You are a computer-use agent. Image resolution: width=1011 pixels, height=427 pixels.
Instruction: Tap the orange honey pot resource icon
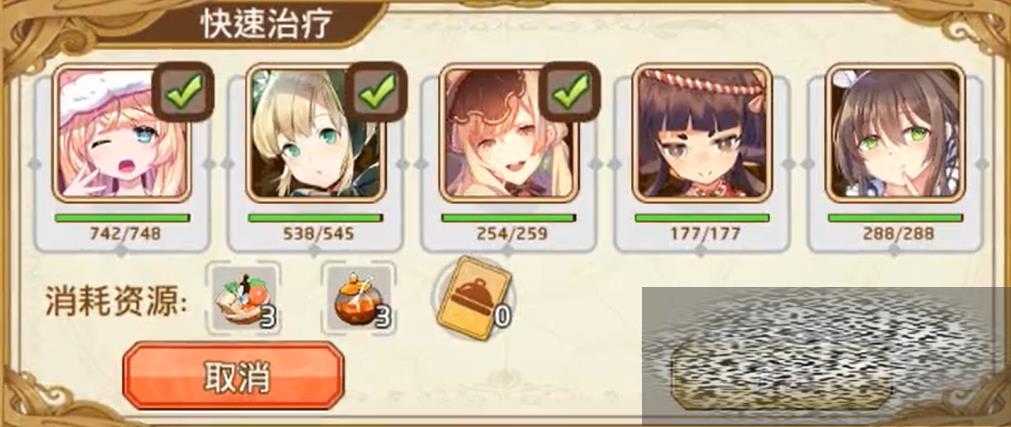coord(359,299)
